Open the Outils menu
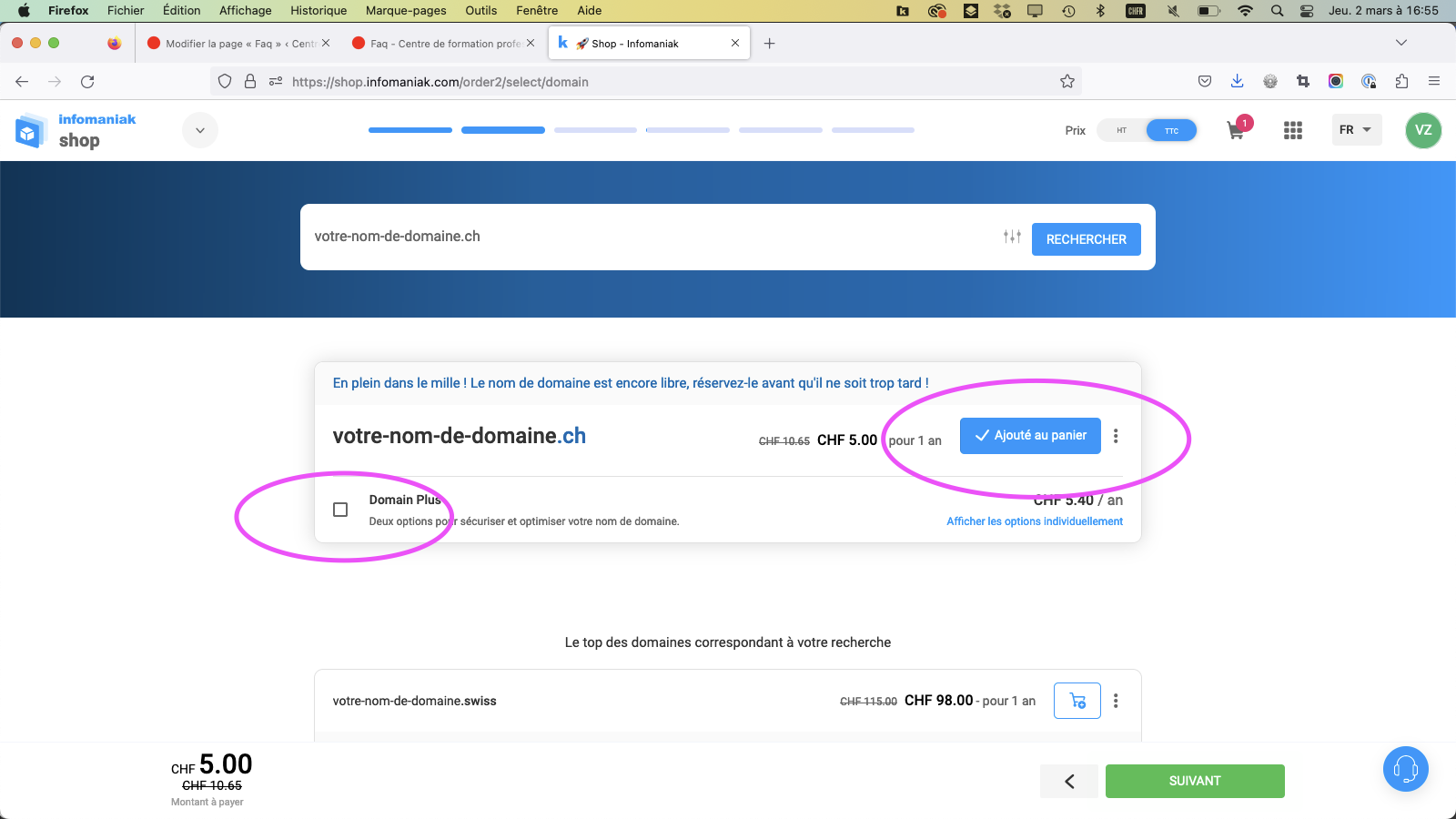Screen dimensions: 1456x819 481,11
